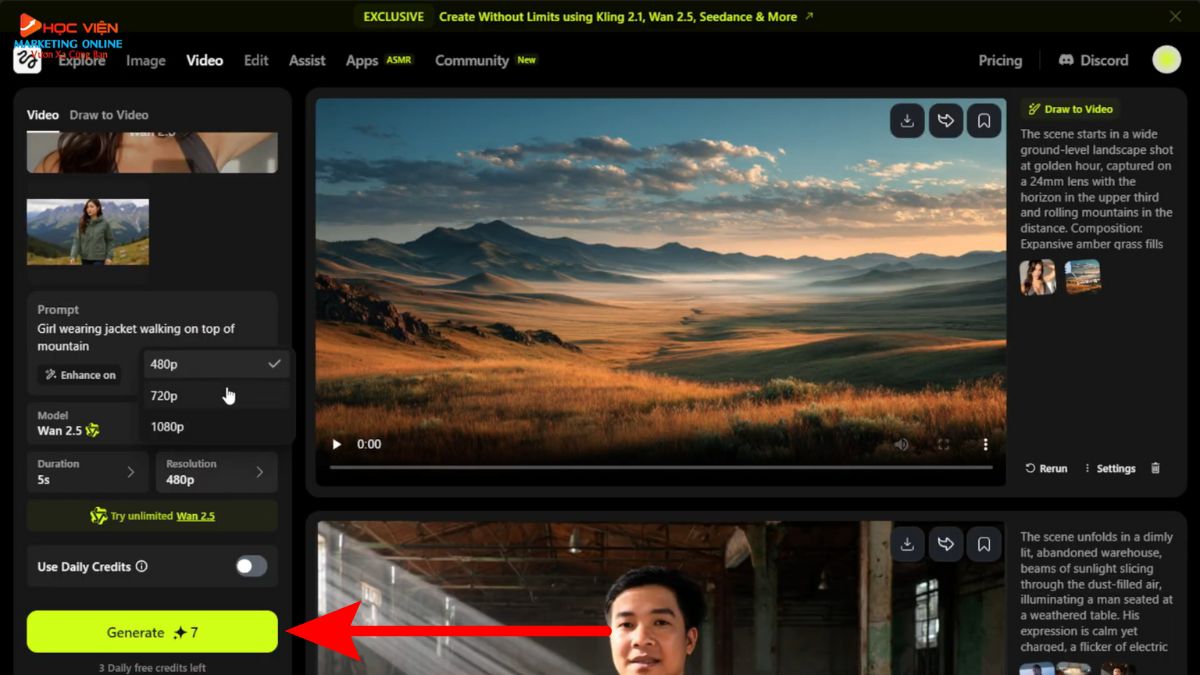Expand the Duration 5s selector
1200x675 pixels.
[x=88, y=472]
